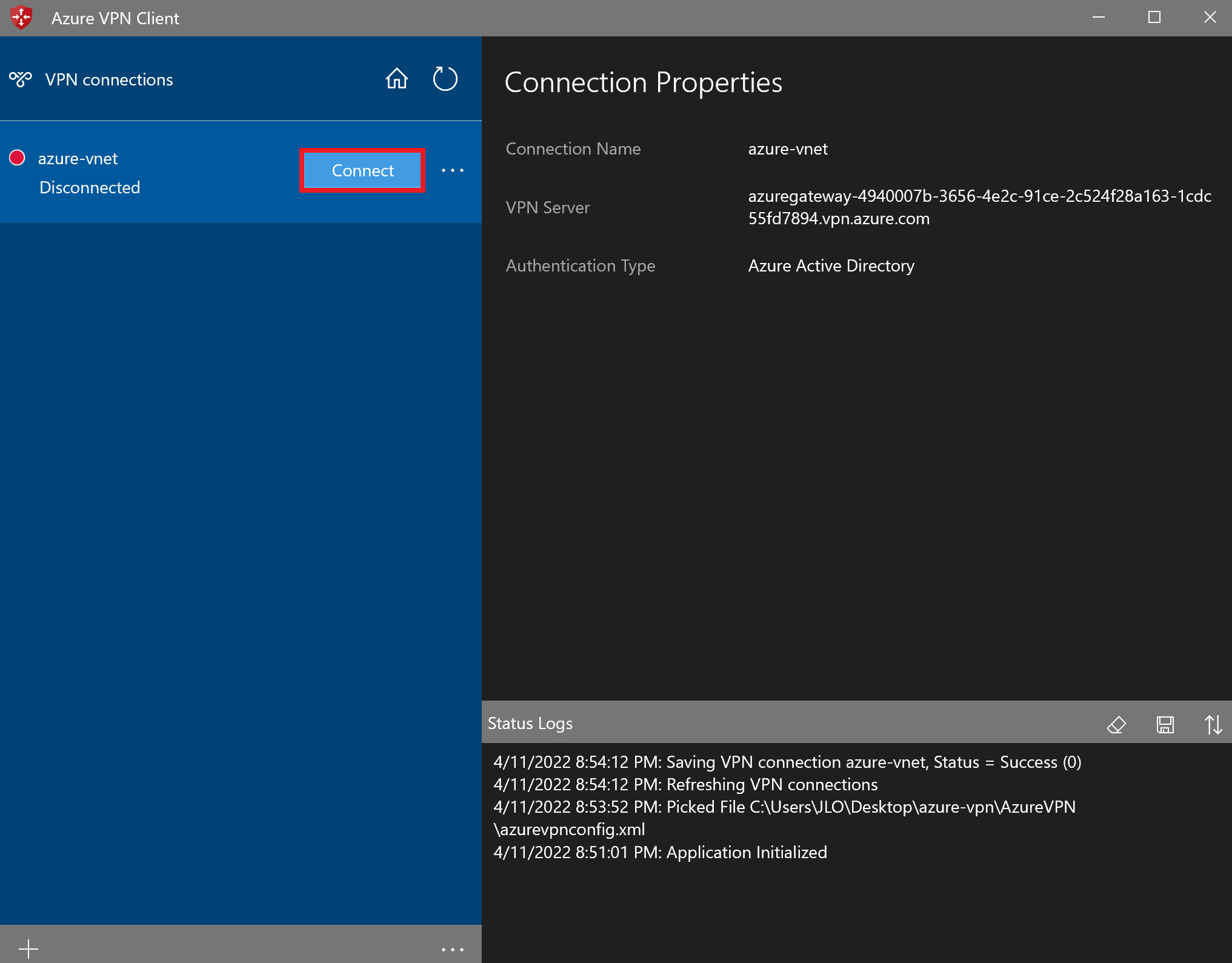Click the Connection Name label
The height and width of the screenshot is (963, 1232).
pos(573,148)
